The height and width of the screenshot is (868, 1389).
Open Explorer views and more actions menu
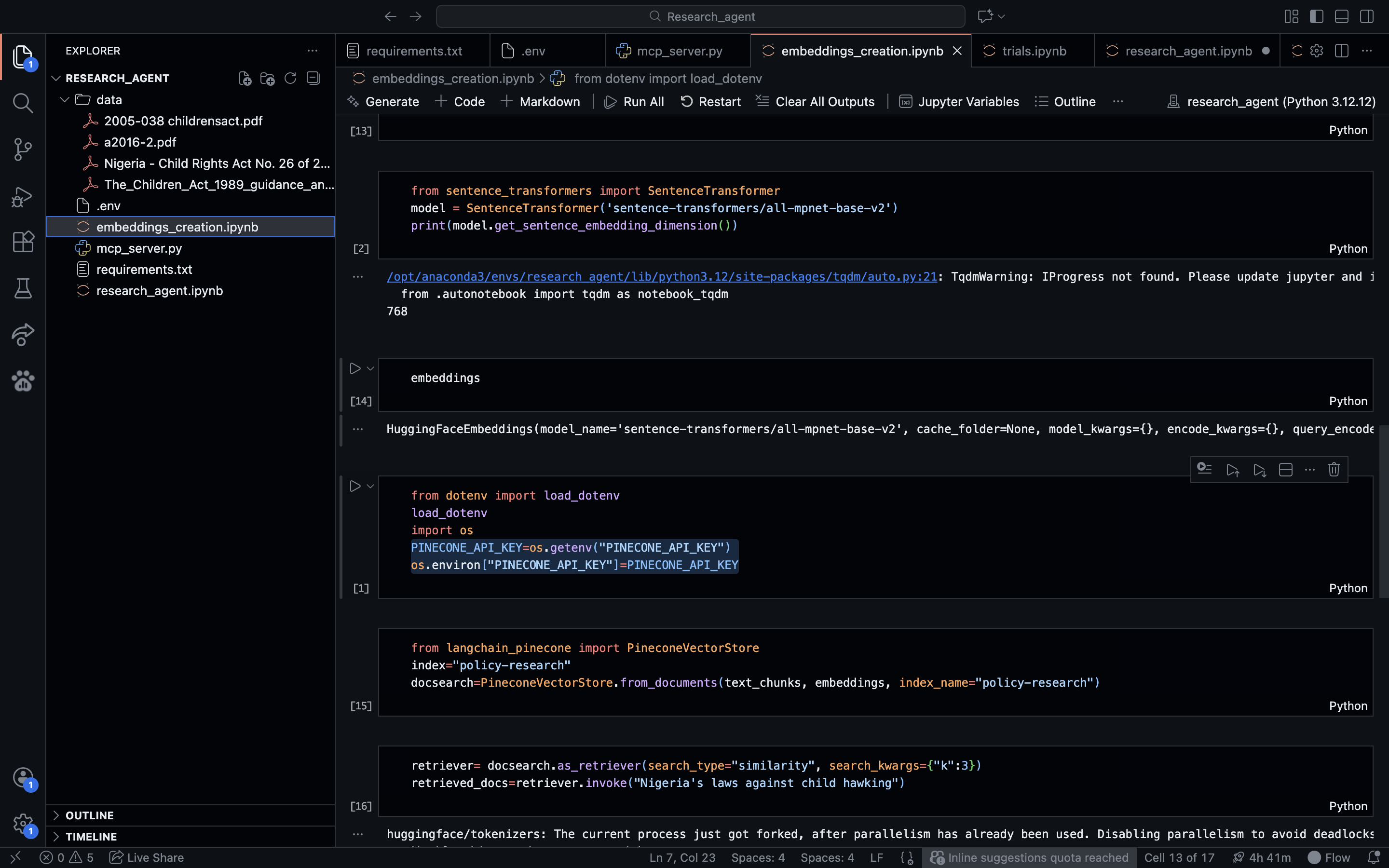[x=313, y=51]
